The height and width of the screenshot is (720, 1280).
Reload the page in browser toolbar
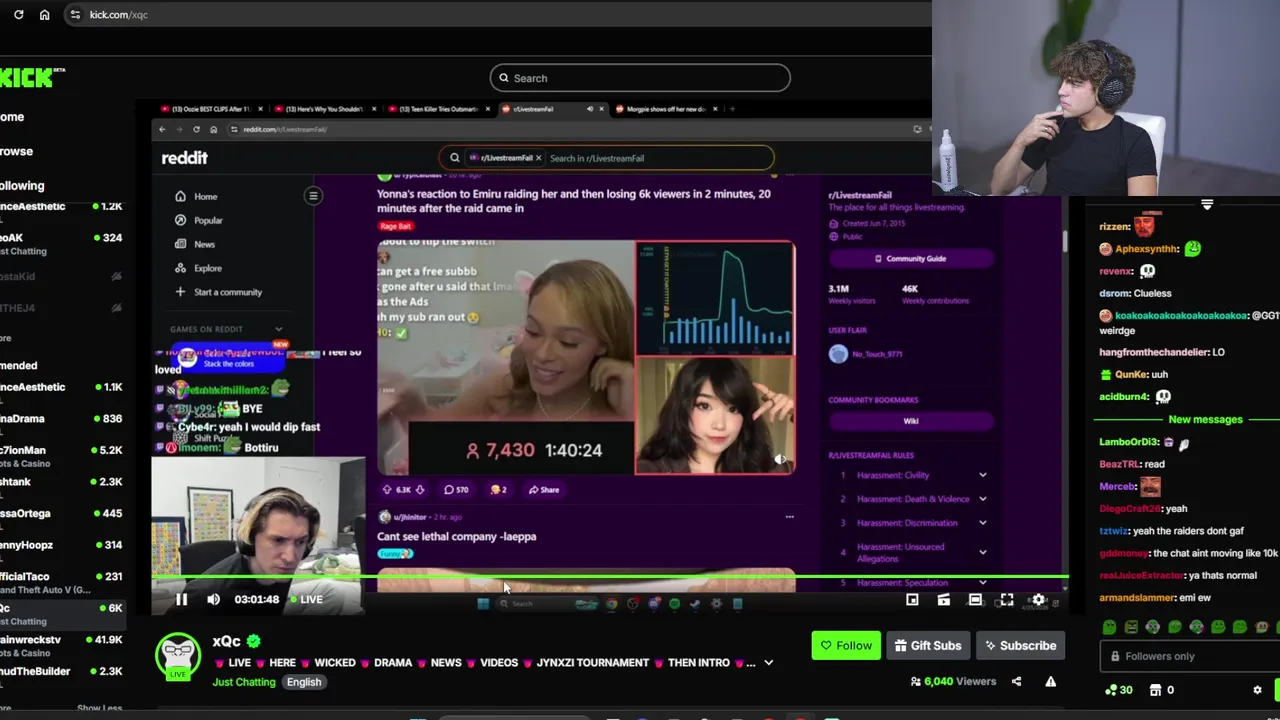click(19, 15)
